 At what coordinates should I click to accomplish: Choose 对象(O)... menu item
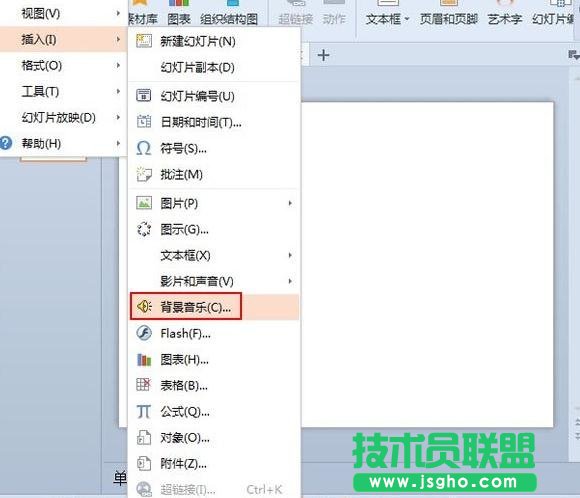click(x=214, y=438)
